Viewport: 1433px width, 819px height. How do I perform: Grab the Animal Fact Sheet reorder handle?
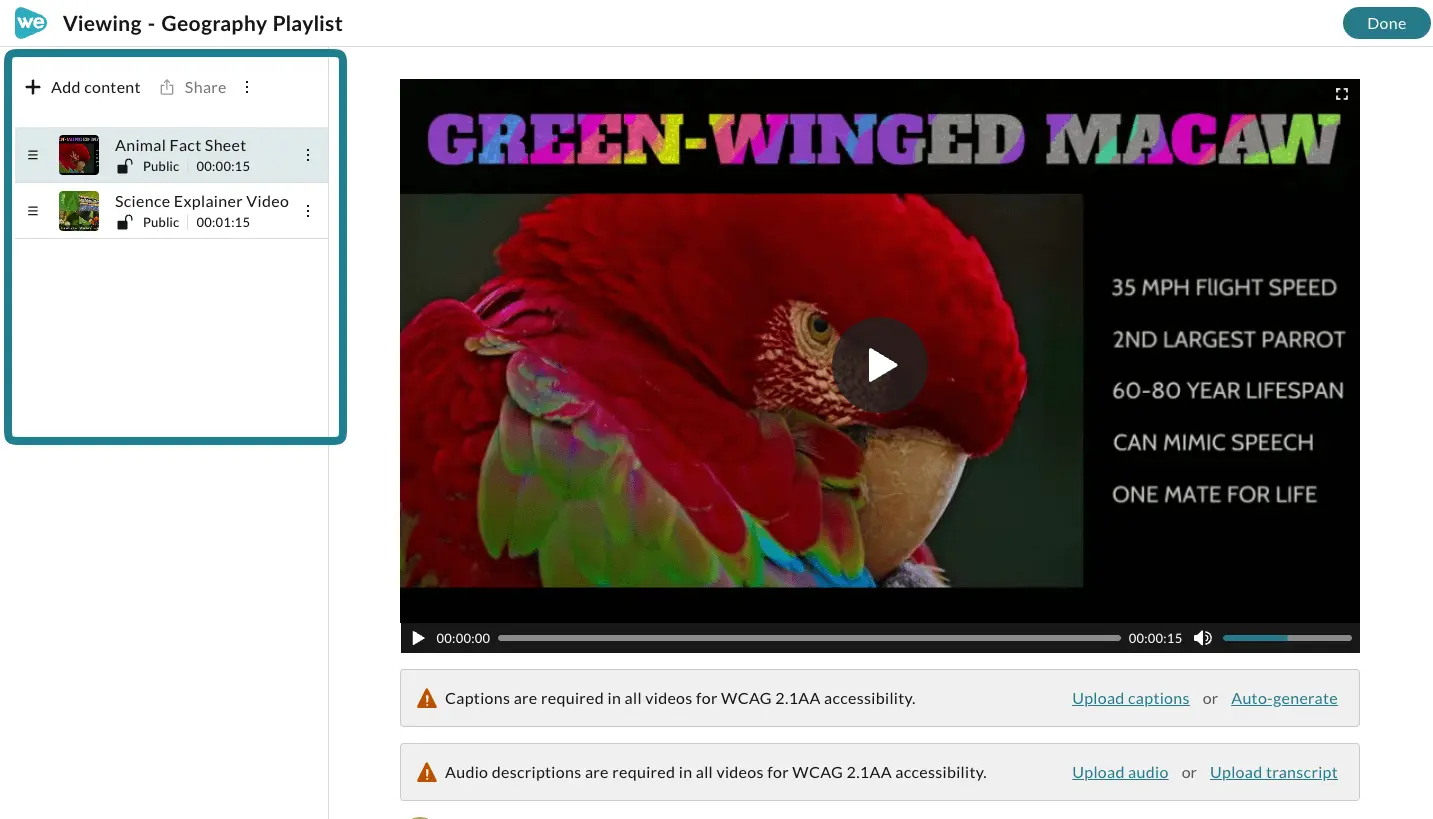coord(32,155)
